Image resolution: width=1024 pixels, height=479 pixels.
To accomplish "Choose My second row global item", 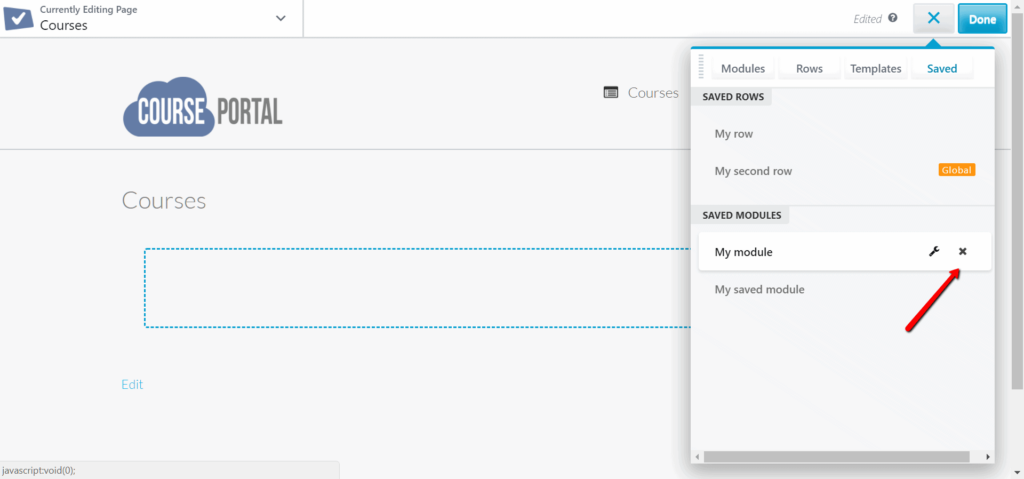I will point(753,171).
